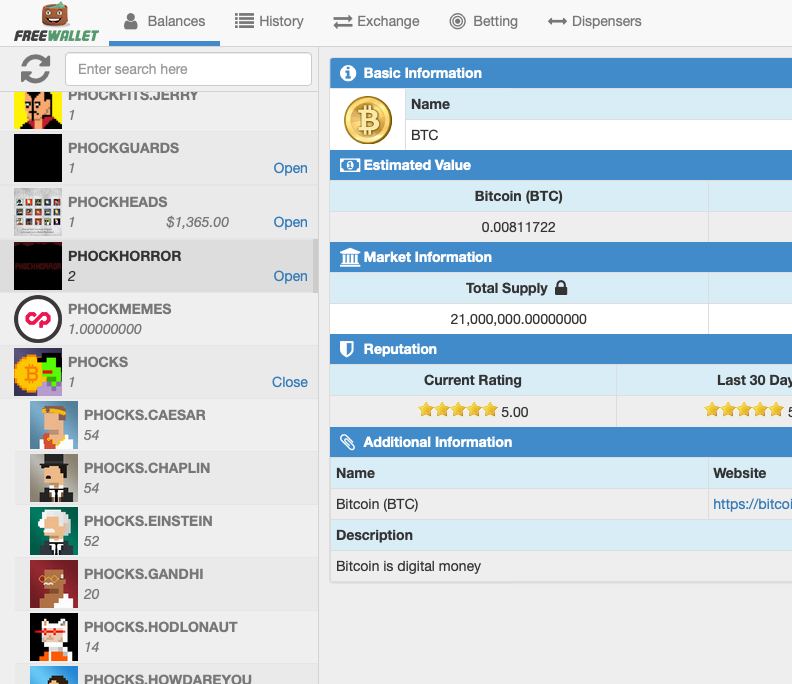Click the Market Information bank icon
The image size is (792, 684).
[350, 257]
